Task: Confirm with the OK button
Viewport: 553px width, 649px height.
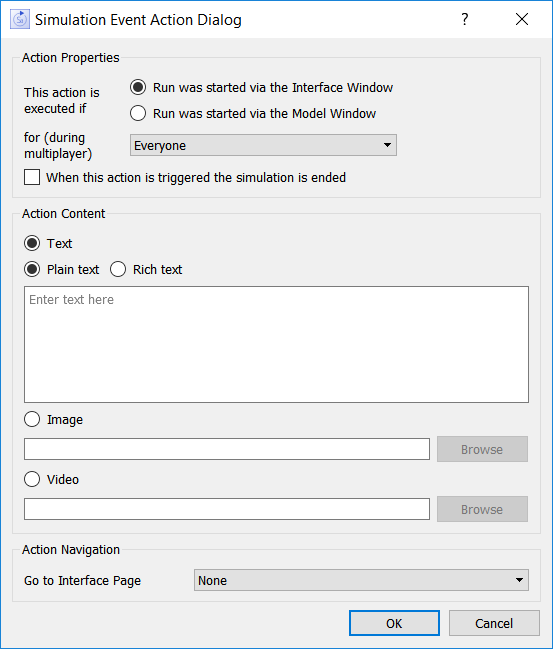Action: [x=394, y=623]
